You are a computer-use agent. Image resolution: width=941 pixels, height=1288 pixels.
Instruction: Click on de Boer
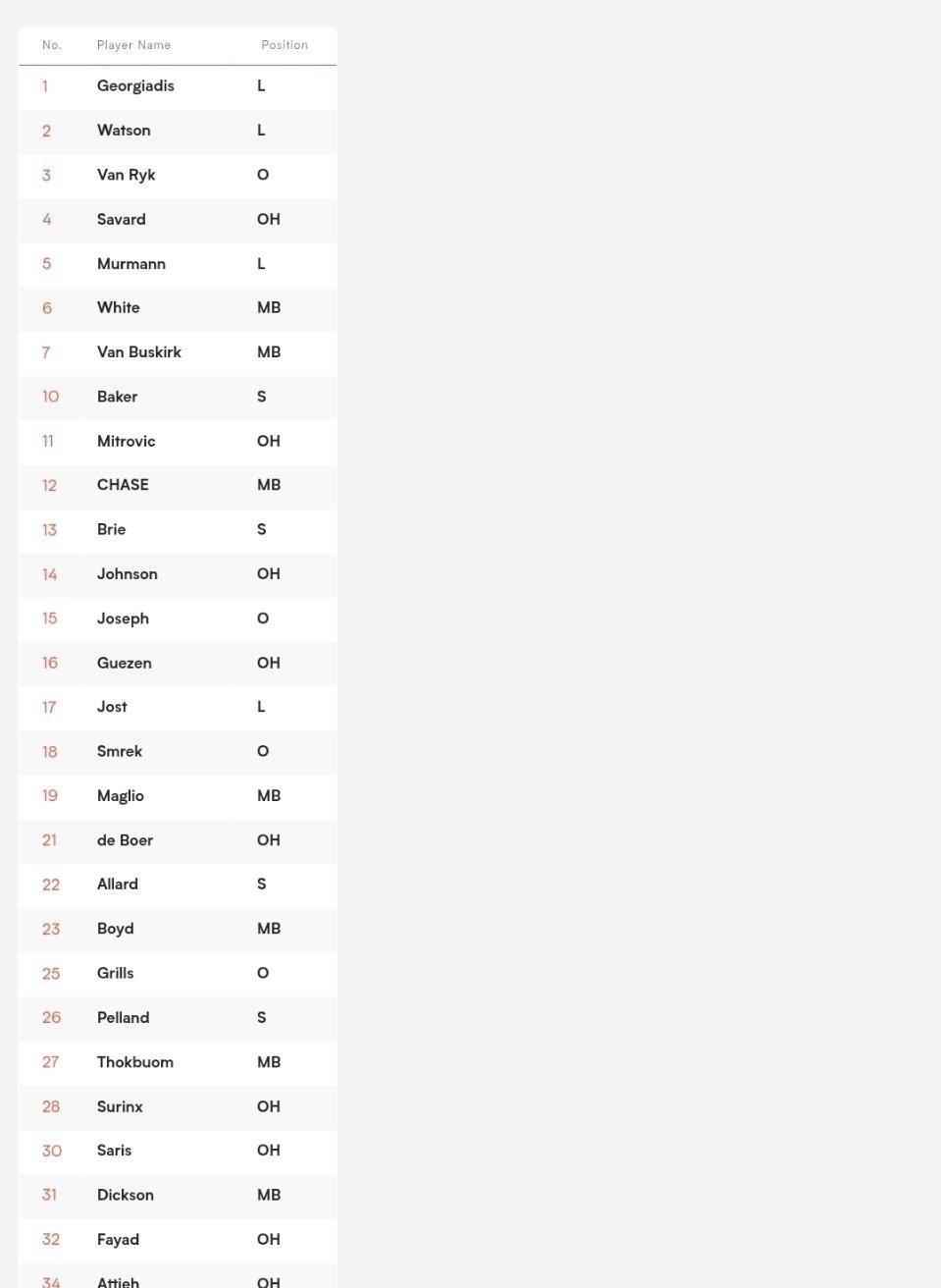[125, 840]
